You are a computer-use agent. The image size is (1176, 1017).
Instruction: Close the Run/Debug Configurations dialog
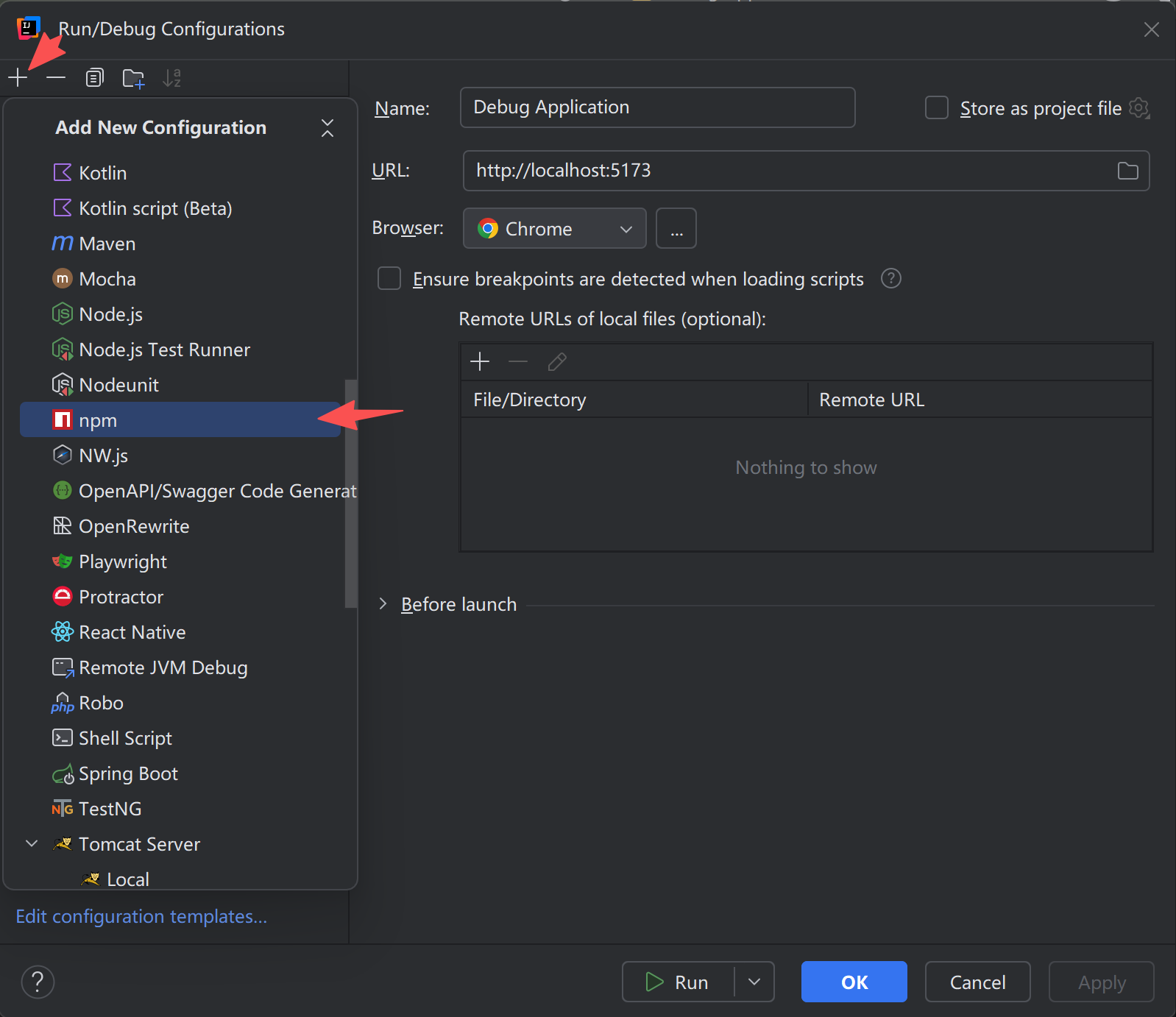click(x=1151, y=29)
